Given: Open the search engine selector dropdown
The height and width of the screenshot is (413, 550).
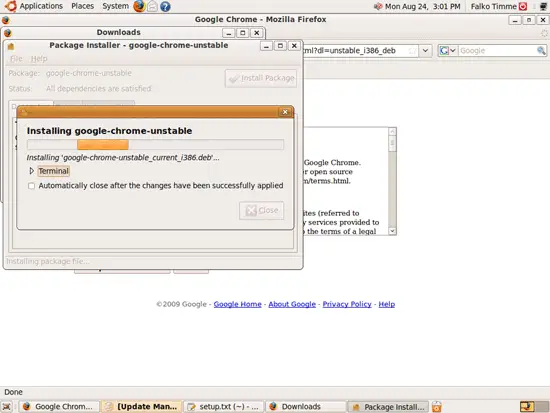Looking at the screenshot, I should pos(448,51).
